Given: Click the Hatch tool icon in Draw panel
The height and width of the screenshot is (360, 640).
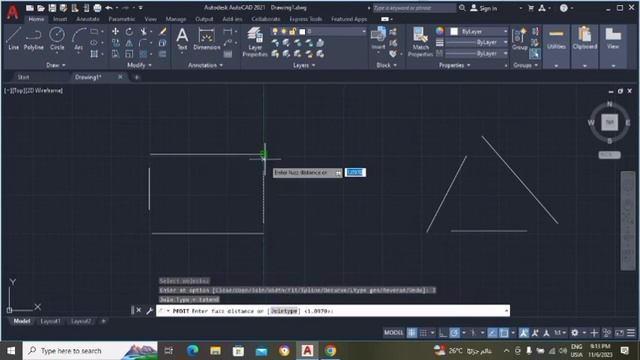Looking at the screenshot, I should pyautogui.click(x=94, y=54).
